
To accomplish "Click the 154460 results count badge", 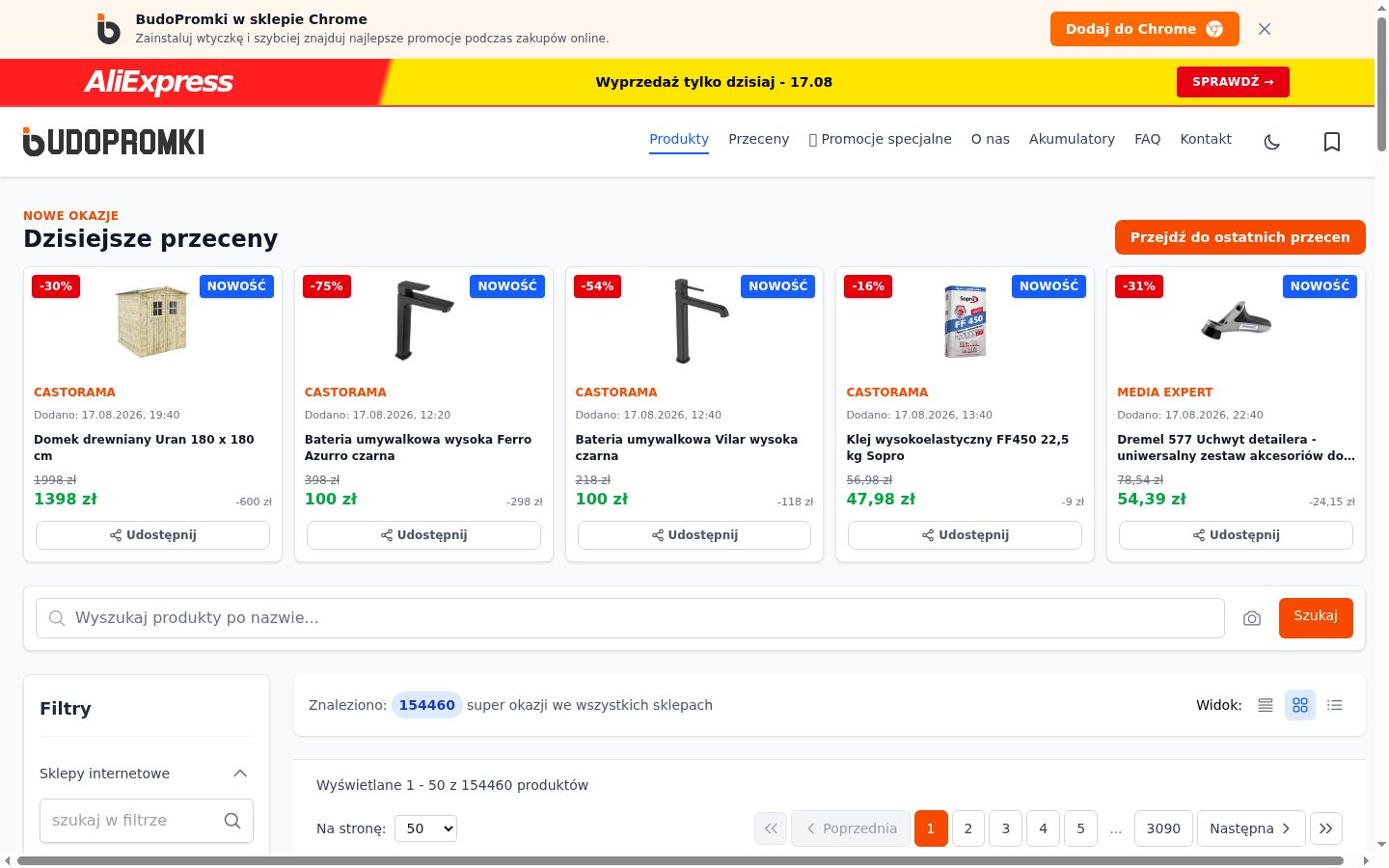I will (427, 705).
